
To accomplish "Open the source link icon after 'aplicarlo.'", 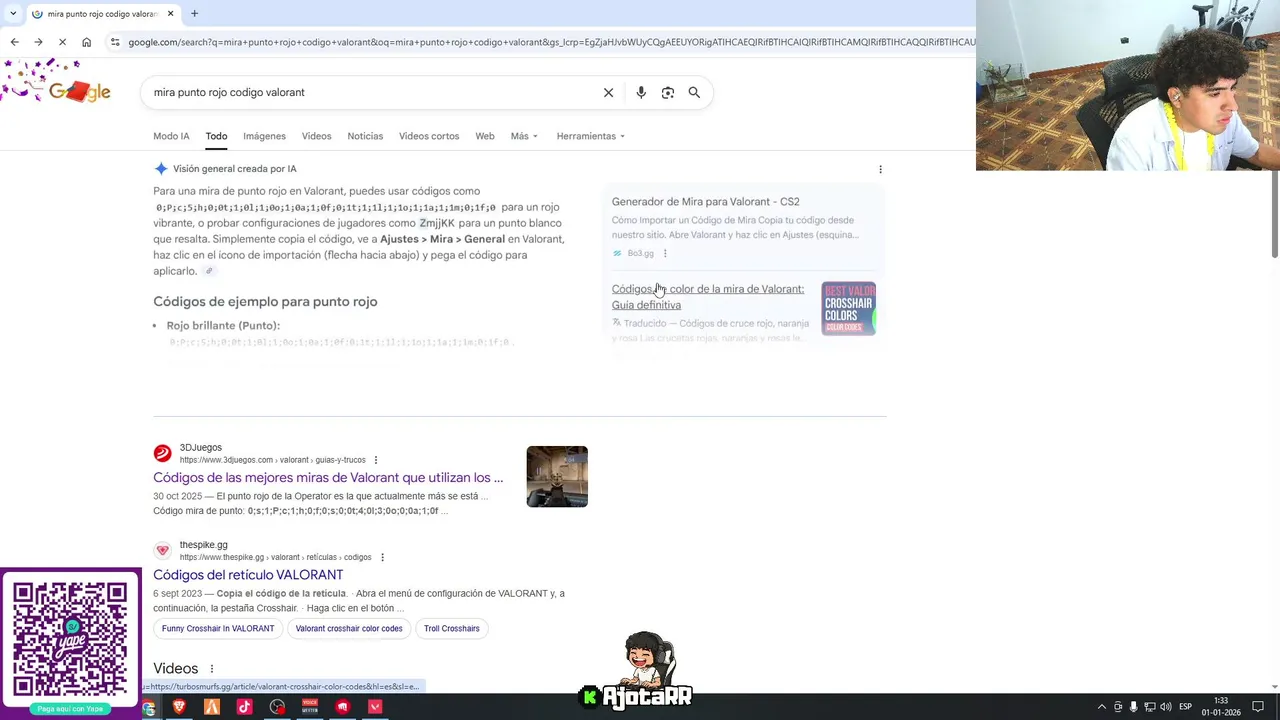I will (x=209, y=271).
